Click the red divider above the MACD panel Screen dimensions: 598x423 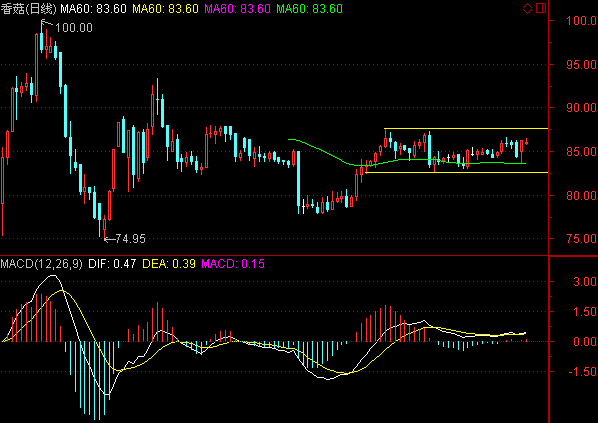(274, 256)
